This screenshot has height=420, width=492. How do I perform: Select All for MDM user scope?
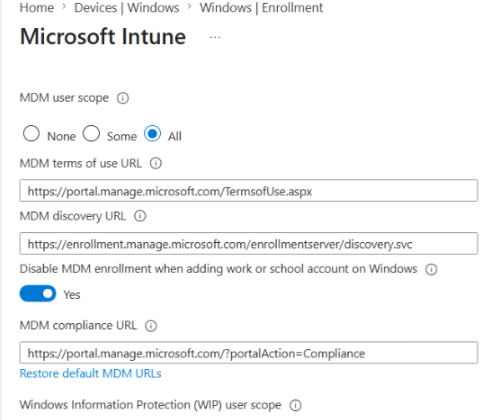pyautogui.click(x=152, y=134)
